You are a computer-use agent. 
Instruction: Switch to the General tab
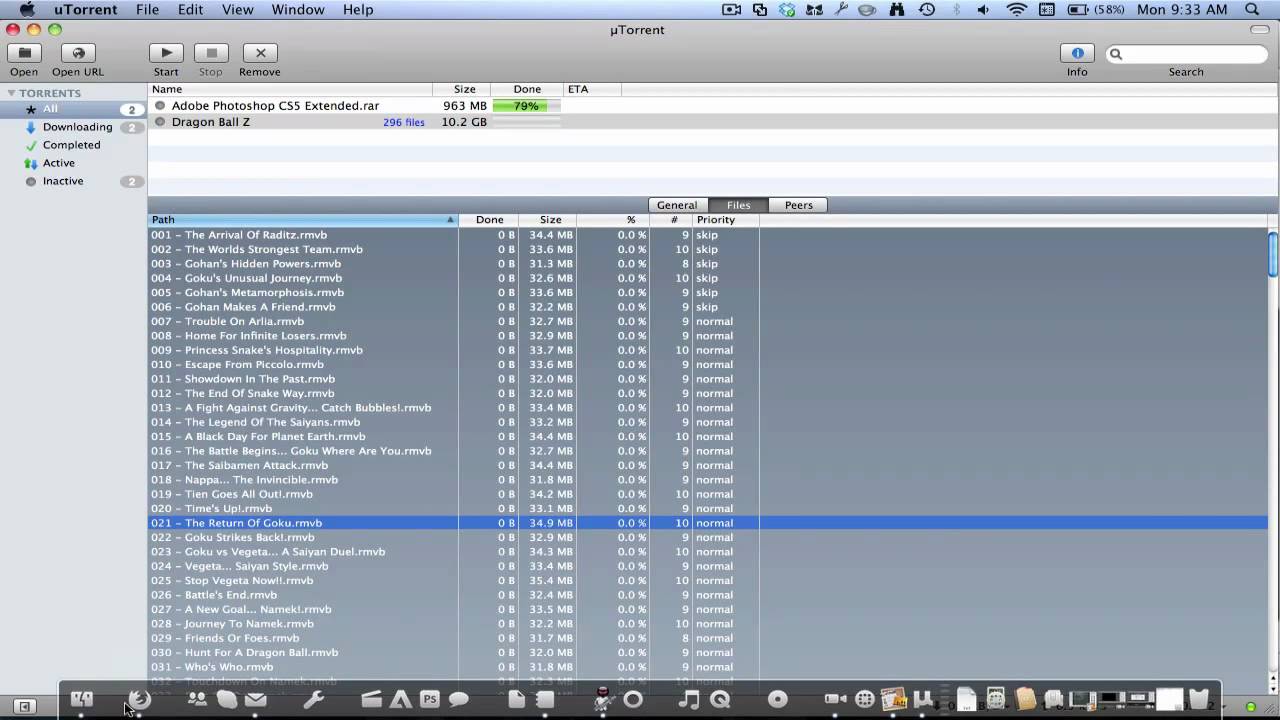[x=677, y=205]
